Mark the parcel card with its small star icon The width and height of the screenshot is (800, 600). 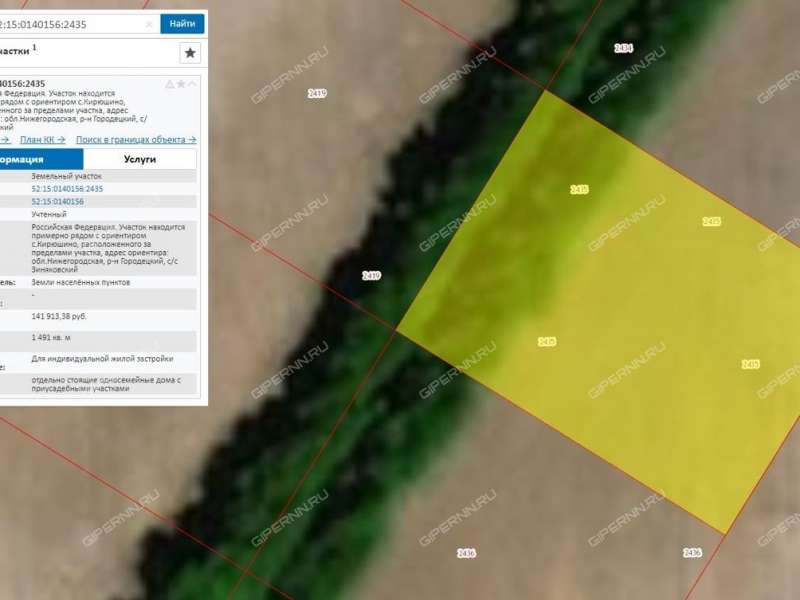pyautogui.click(x=181, y=84)
